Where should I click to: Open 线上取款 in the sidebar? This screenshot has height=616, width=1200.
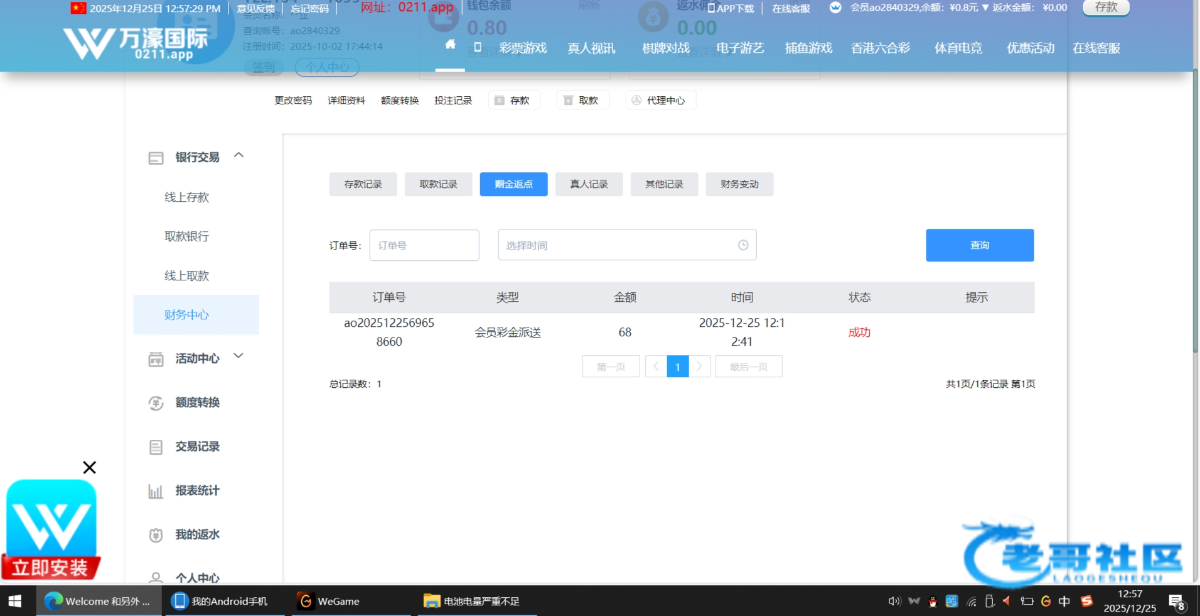[x=187, y=276]
